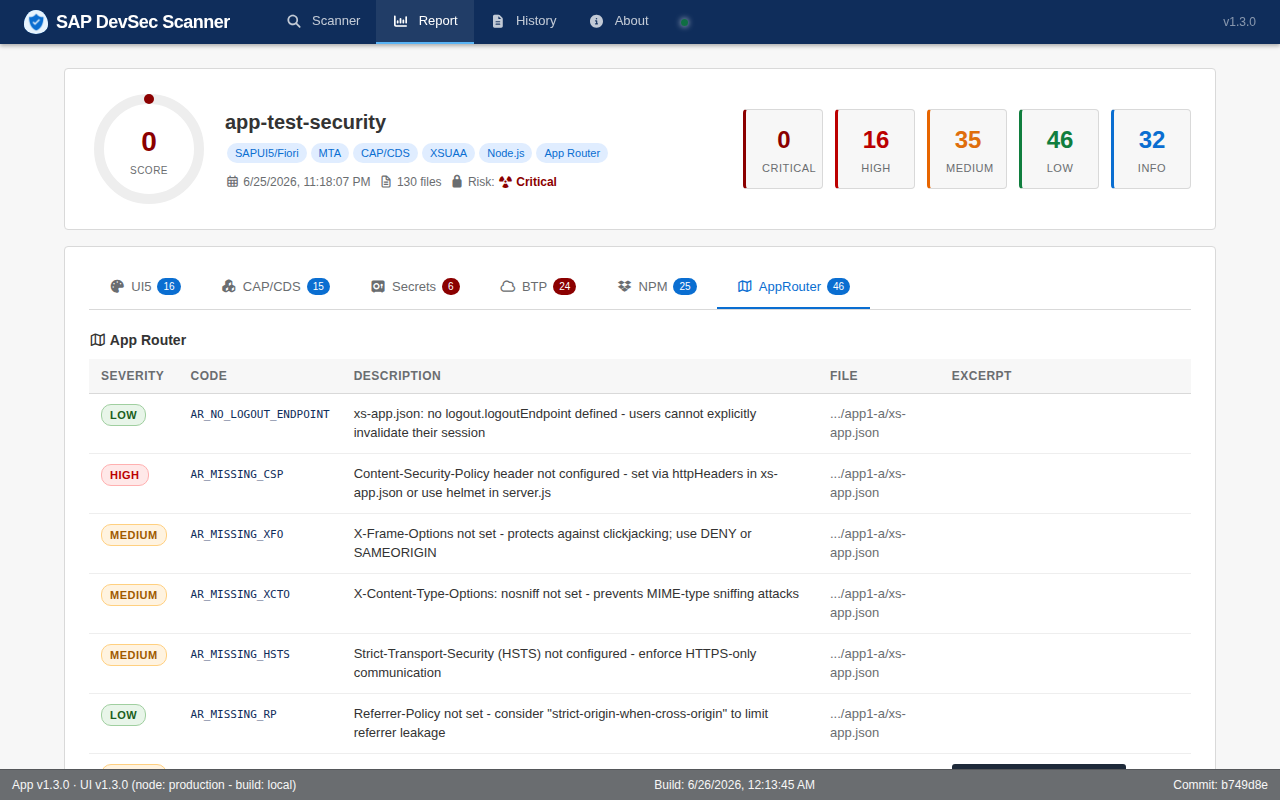This screenshot has height=800, width=1280.
Task: Click file path in AR_MISSING_XFO row
Action: [868, 543]
